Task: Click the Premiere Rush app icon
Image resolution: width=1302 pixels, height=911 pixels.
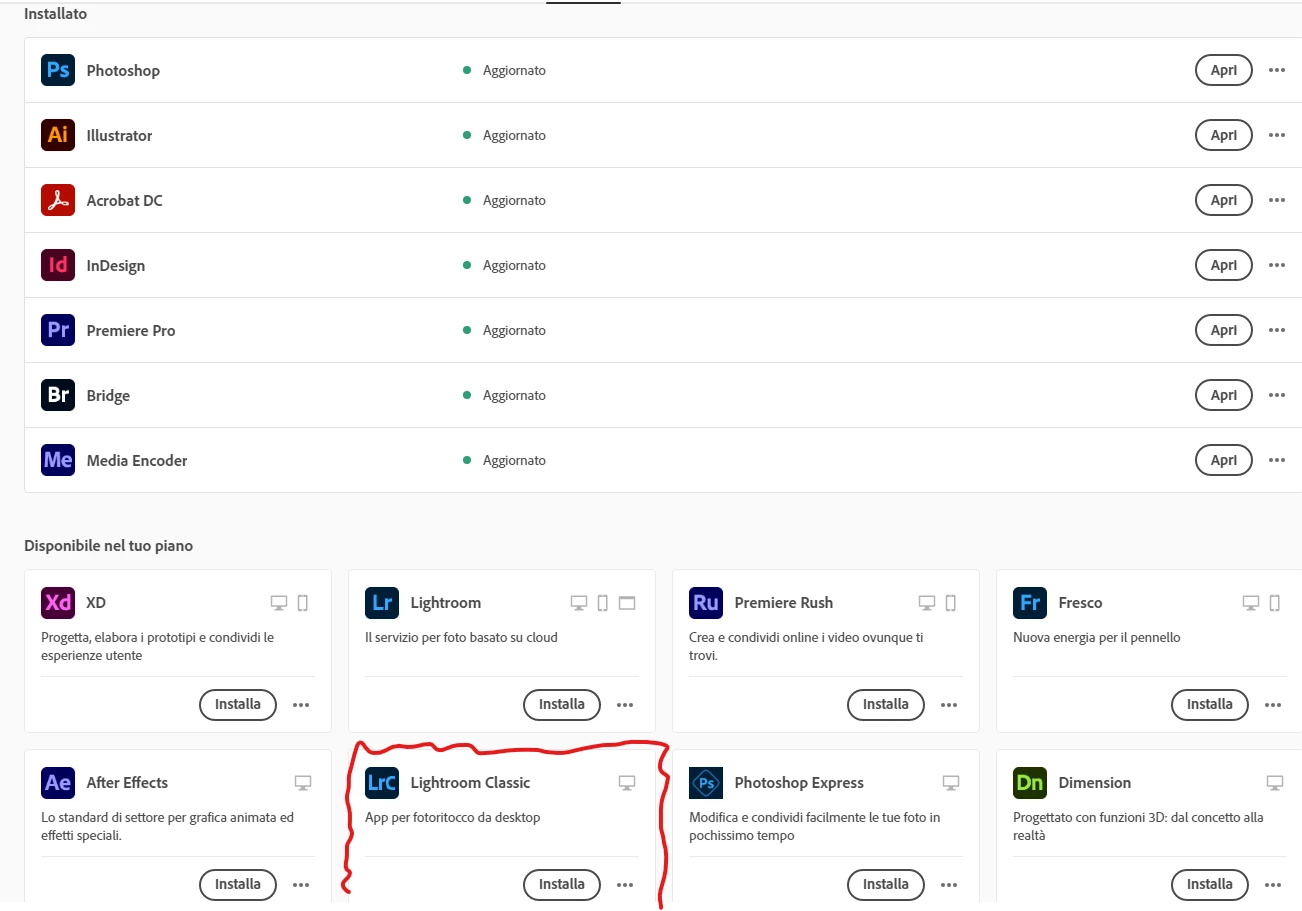Action: [x=706, y=603]
